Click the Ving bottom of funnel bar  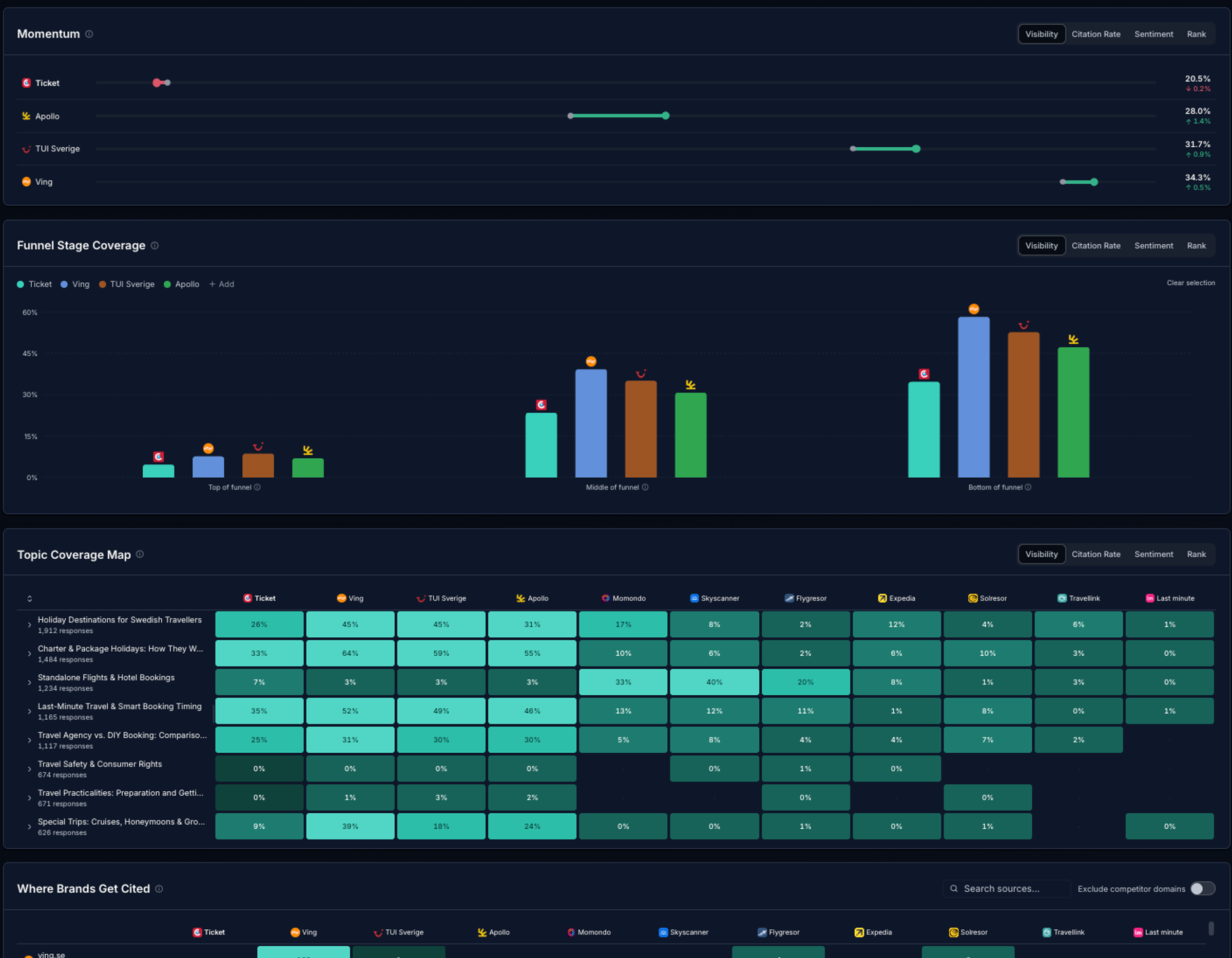pyautogui.click(x=974, y=397)
